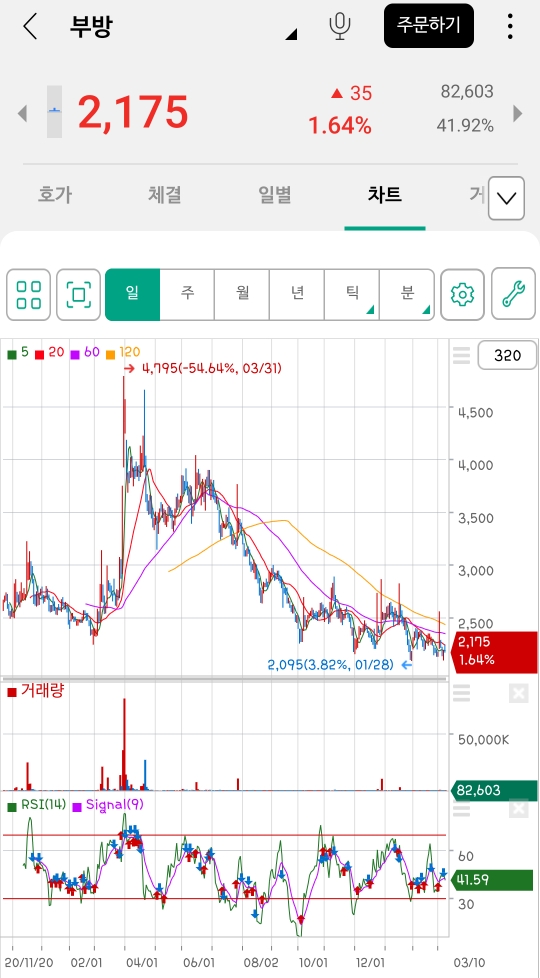Screen dimensions: 540x978
Task: Select the 월 monthly period
Action: click(243, 294)
